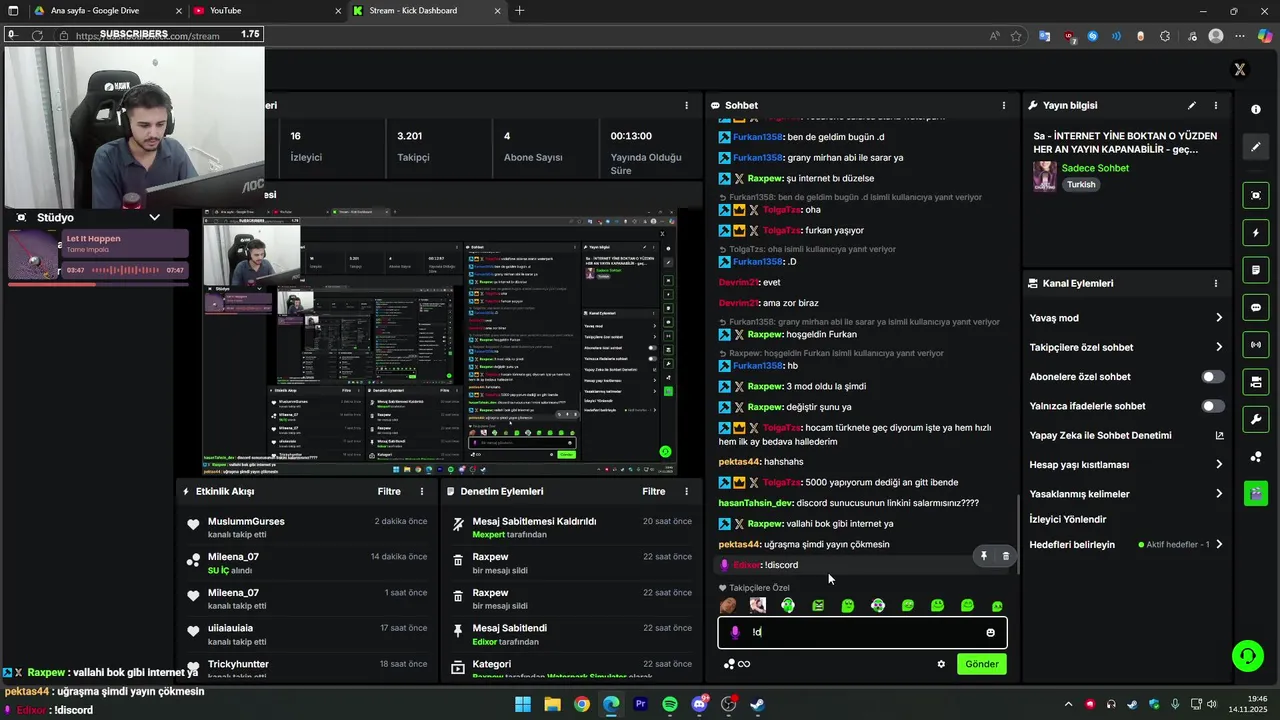Delete the Edixor !discord message

coord(1006,556)
